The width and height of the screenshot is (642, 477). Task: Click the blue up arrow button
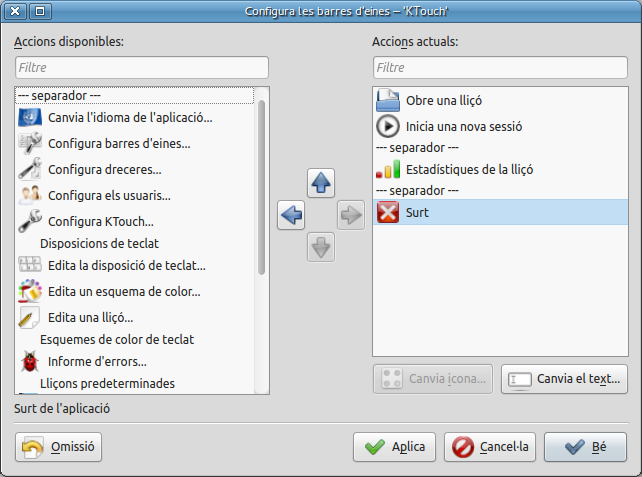pyautogui.click(x=321, y=183)
